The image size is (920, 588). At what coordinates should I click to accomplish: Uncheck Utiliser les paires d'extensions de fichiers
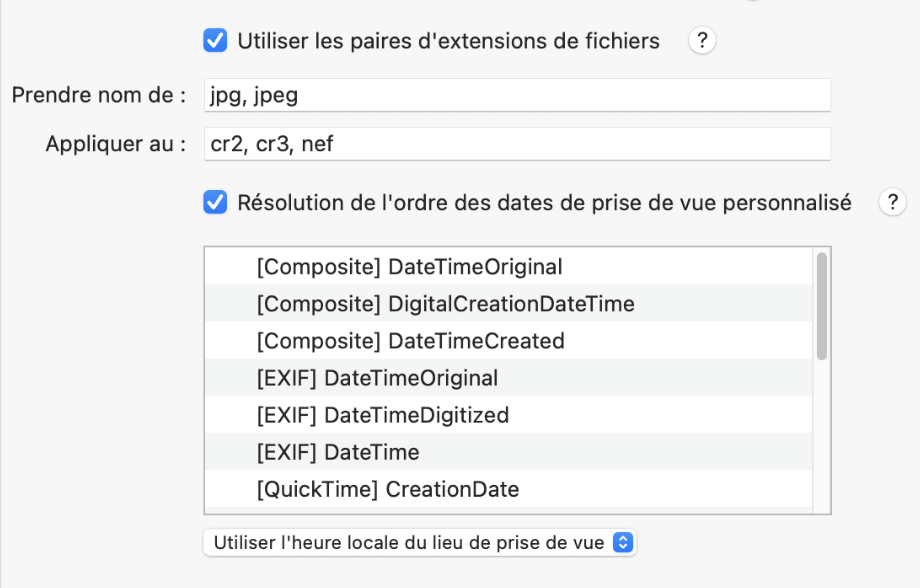click(x=215, y=41)
